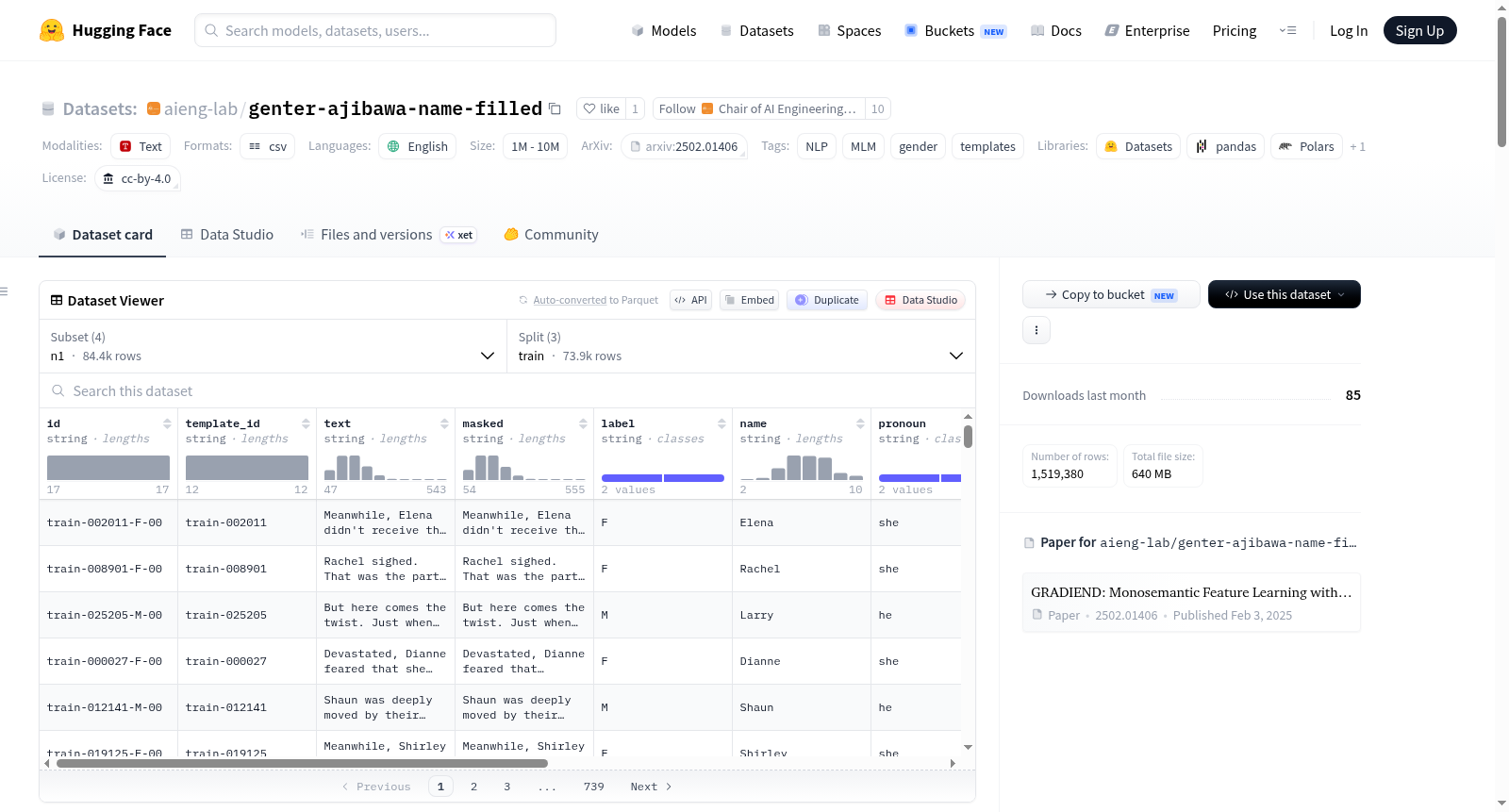Click the NLP tag
This screenshot has height=812, width=1509.
[817, 146]
